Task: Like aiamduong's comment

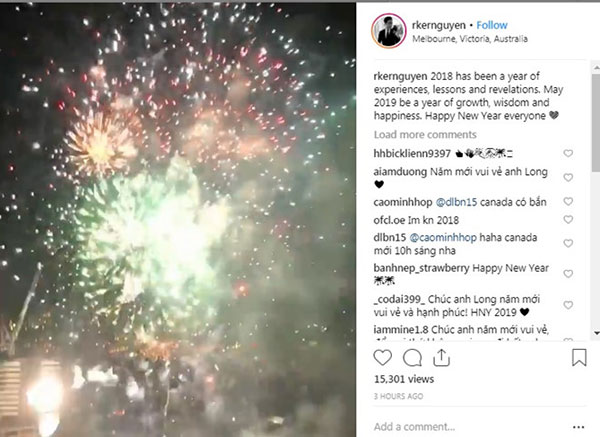Action: 568,178
